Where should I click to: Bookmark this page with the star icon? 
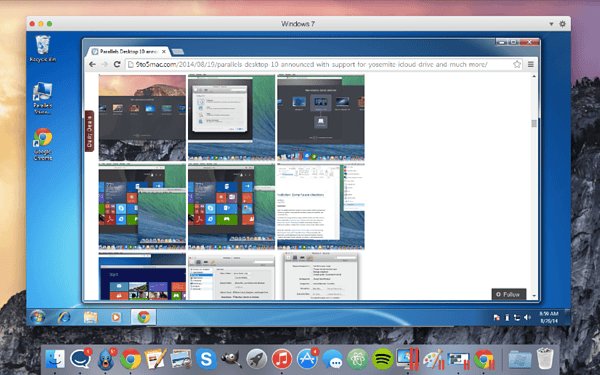tap(517, 64)
